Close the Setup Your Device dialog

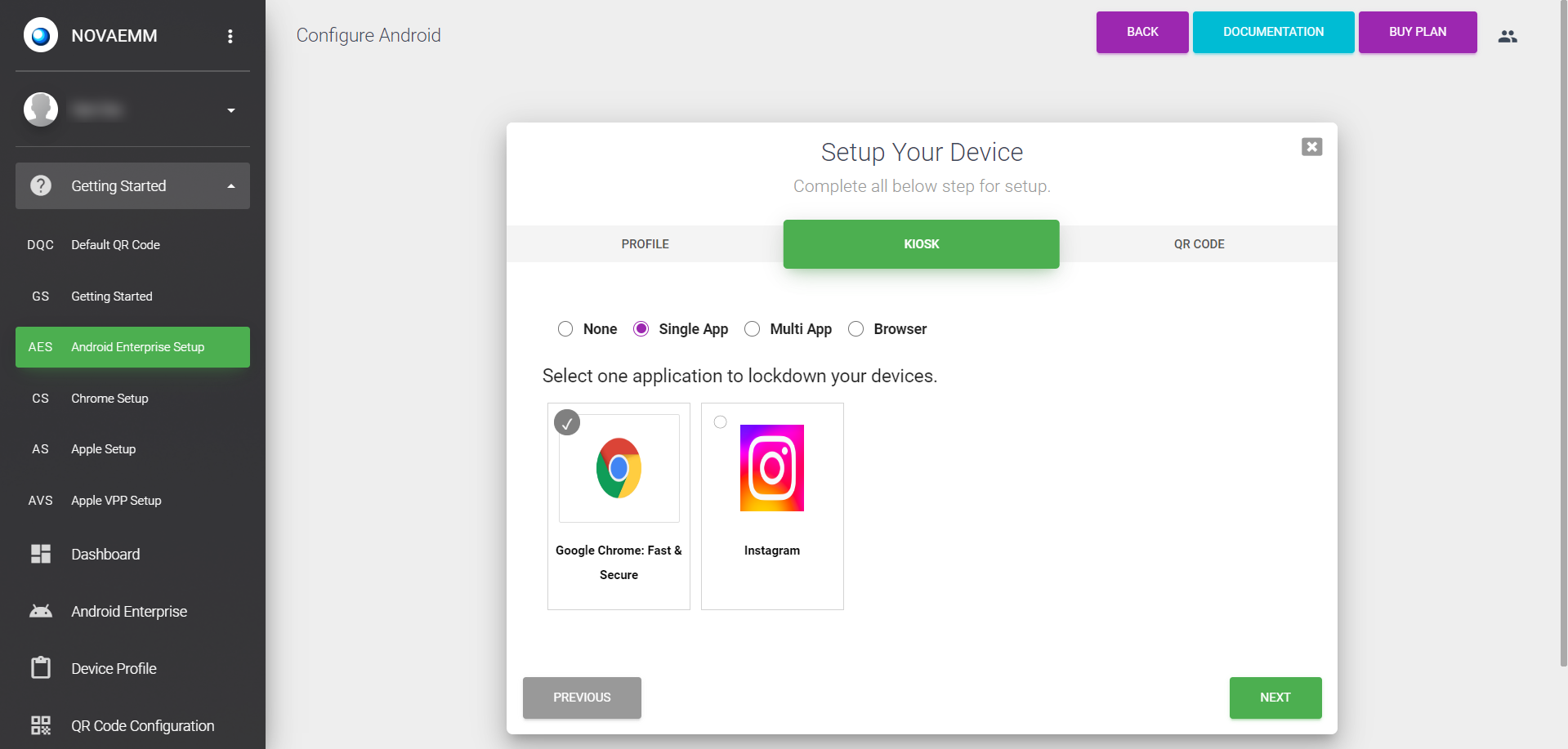tap(1312, 147)
